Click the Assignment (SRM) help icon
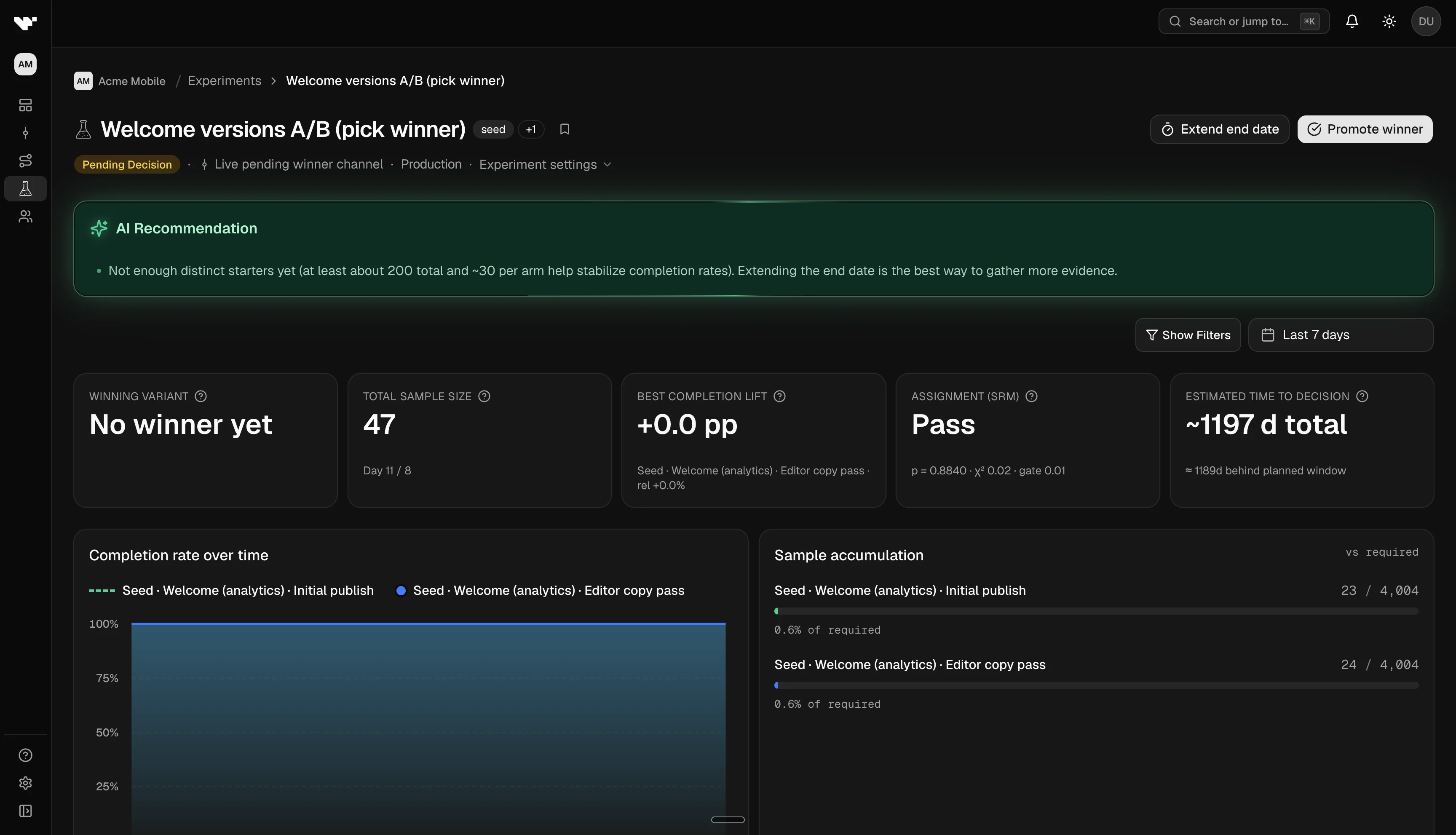The image size is (1456, 835). 1031,396
